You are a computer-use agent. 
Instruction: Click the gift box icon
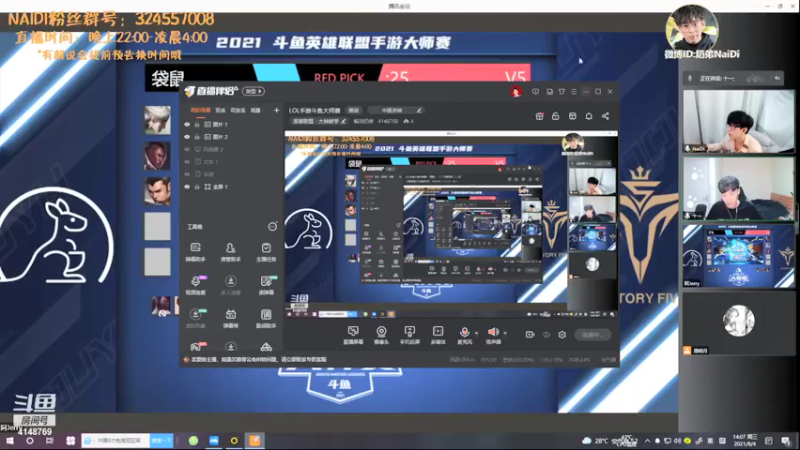[x=539, y=116]
